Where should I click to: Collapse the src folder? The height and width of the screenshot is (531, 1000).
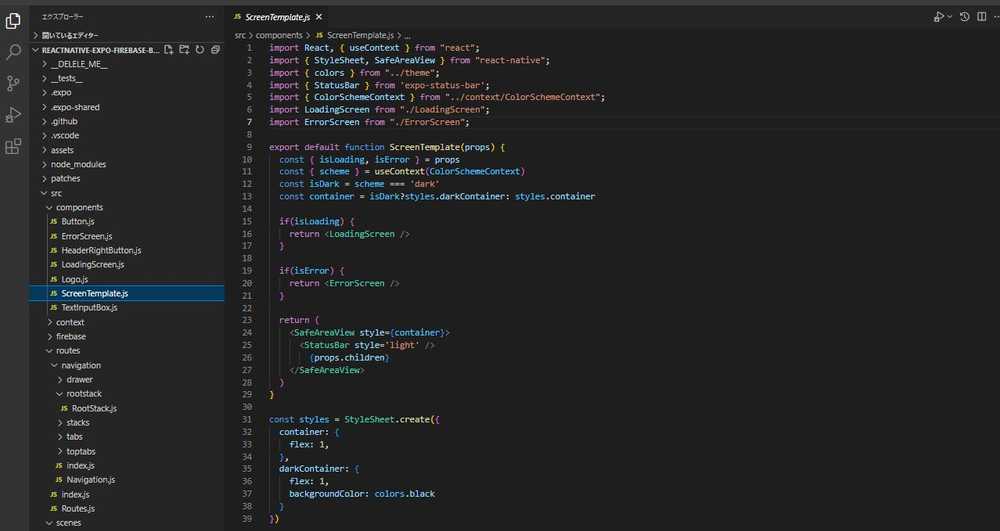click(128, 193)
